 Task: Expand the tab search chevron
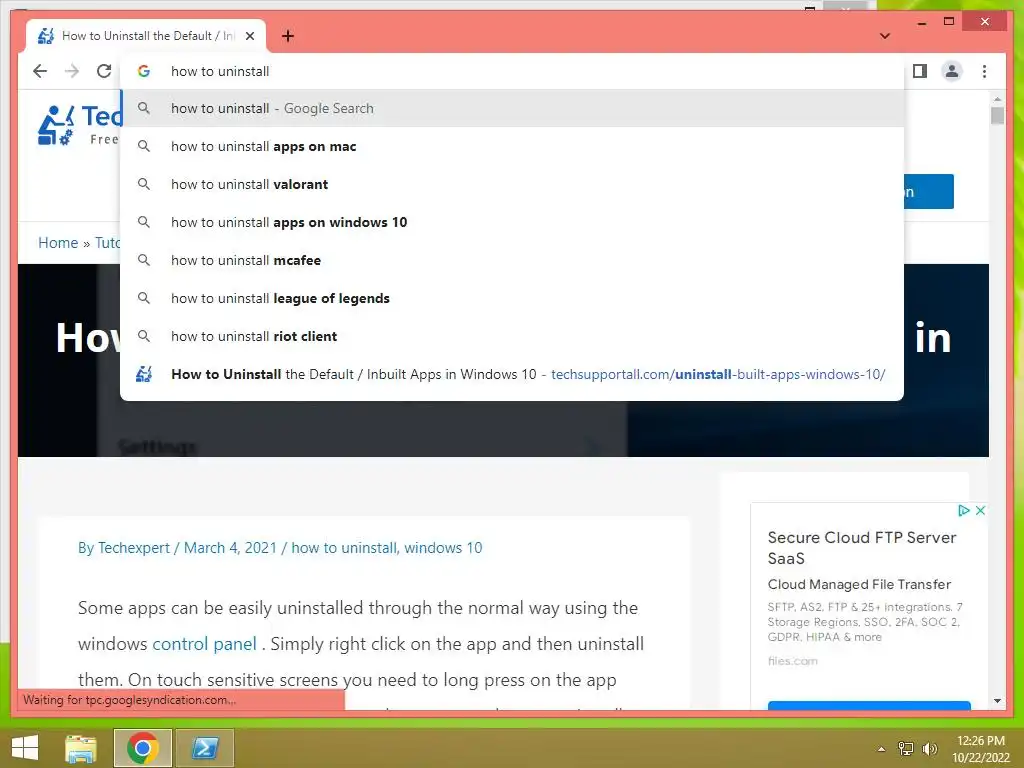pyautogui.click(x=884, y=36)
